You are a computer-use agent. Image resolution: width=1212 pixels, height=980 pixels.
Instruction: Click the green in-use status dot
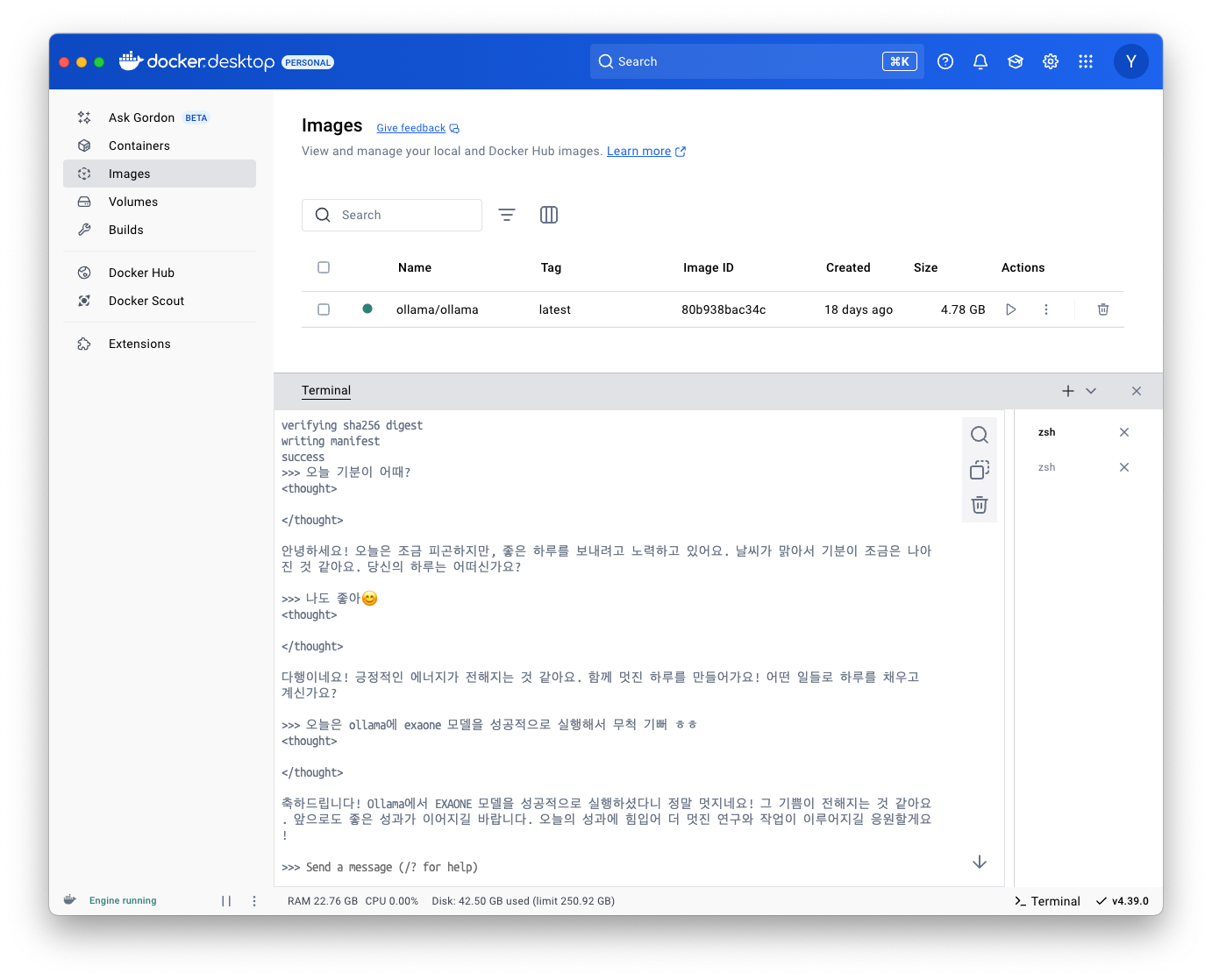pyautogui.click(x=367, y=309)
